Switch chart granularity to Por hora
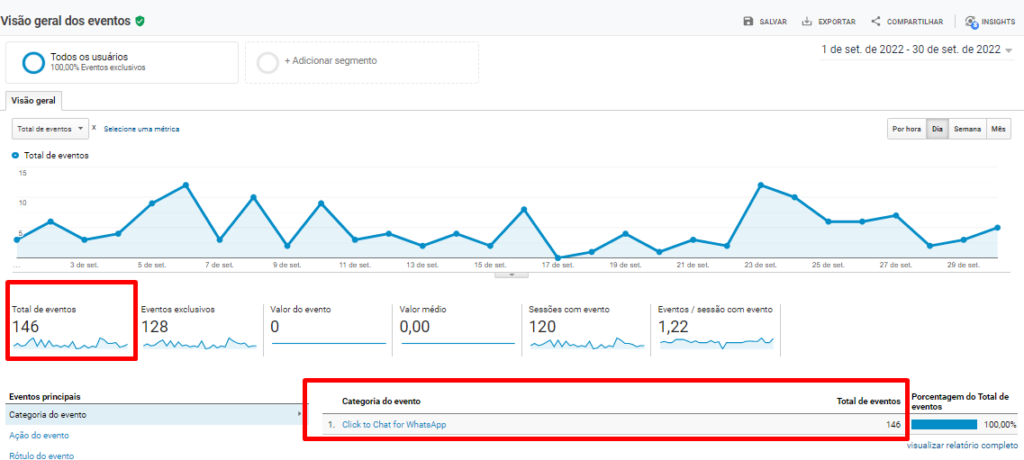The height and width of the screenshot is (460, 1024). pos(906,129)
